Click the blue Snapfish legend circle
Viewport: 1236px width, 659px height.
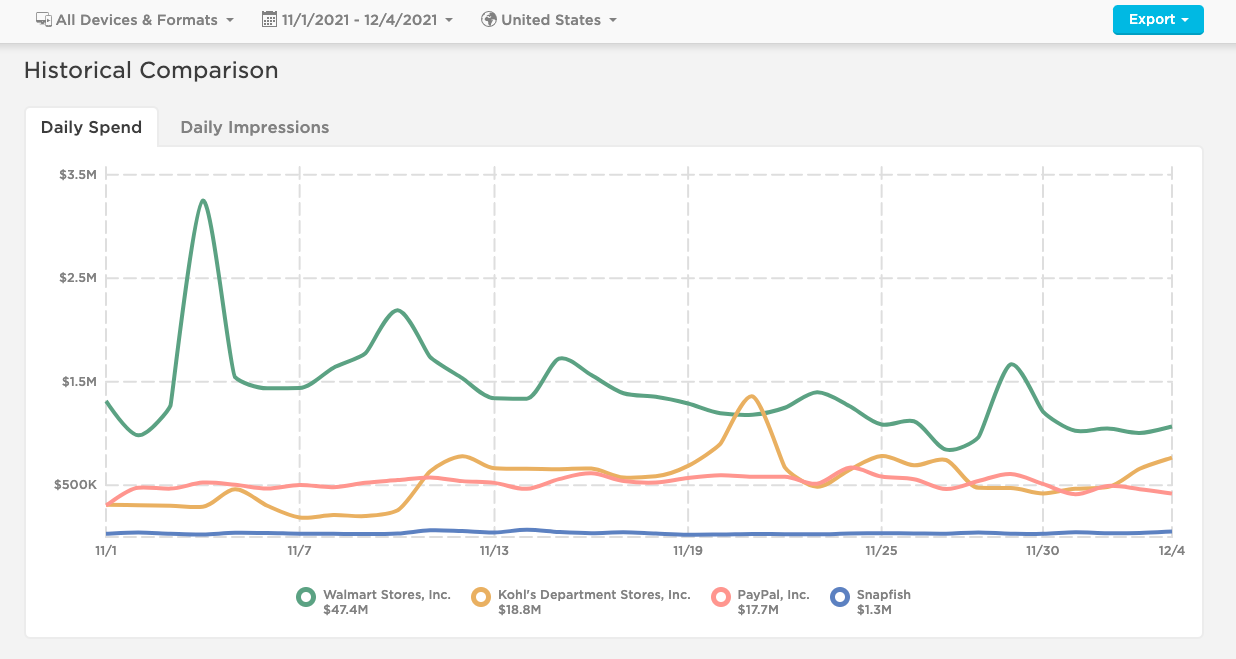[838, 597]
